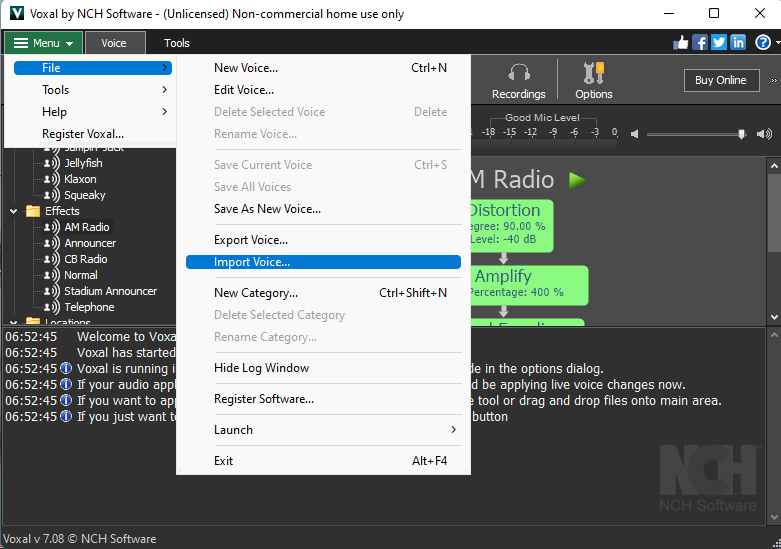Screen dimensions: 781x549
Task: Select Import Voice... menu item
Action: pyautogui.click(x=323, y=262)
